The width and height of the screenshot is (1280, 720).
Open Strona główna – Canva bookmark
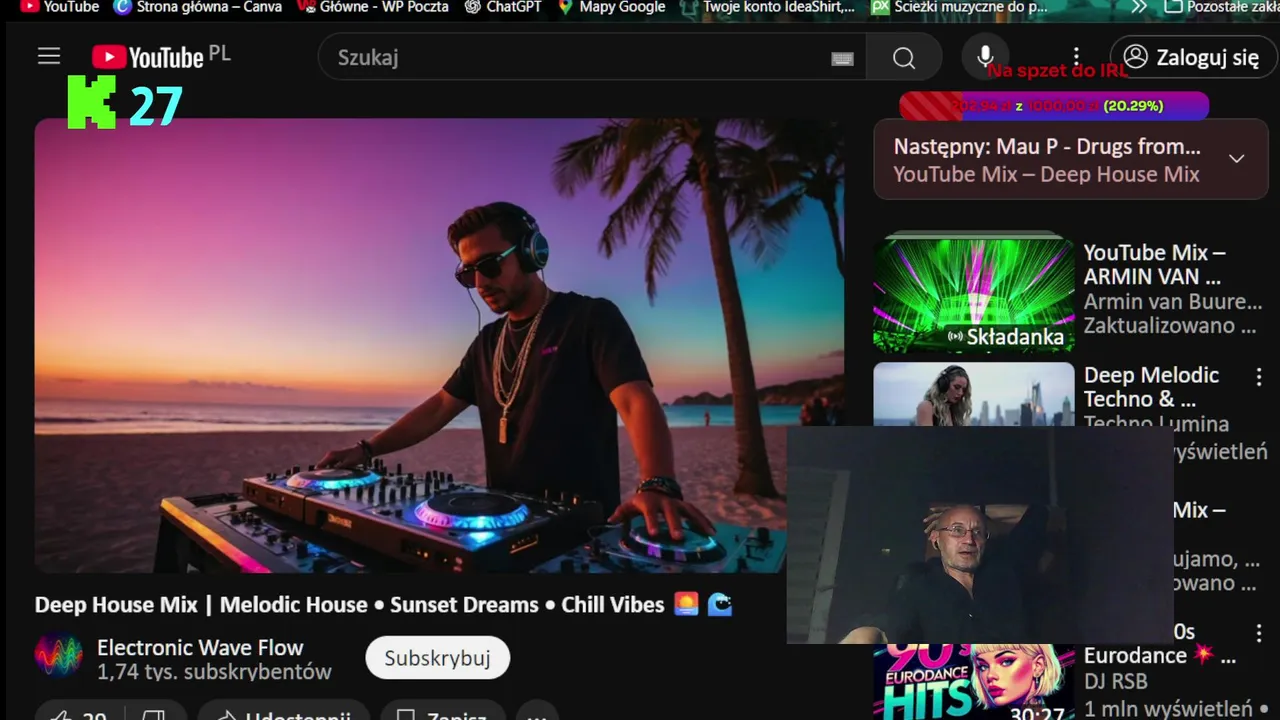[x=198, y=7]
